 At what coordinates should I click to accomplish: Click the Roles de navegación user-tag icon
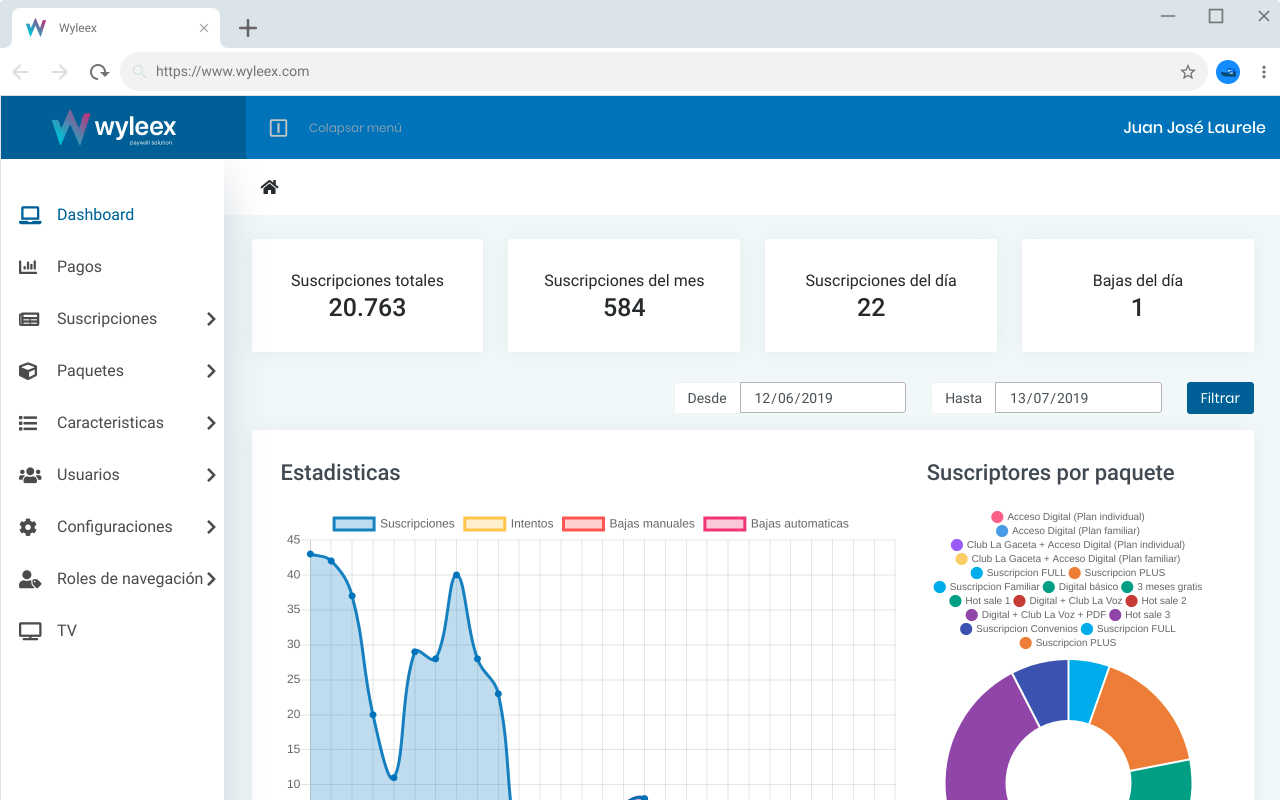click(x=30, y=579)
